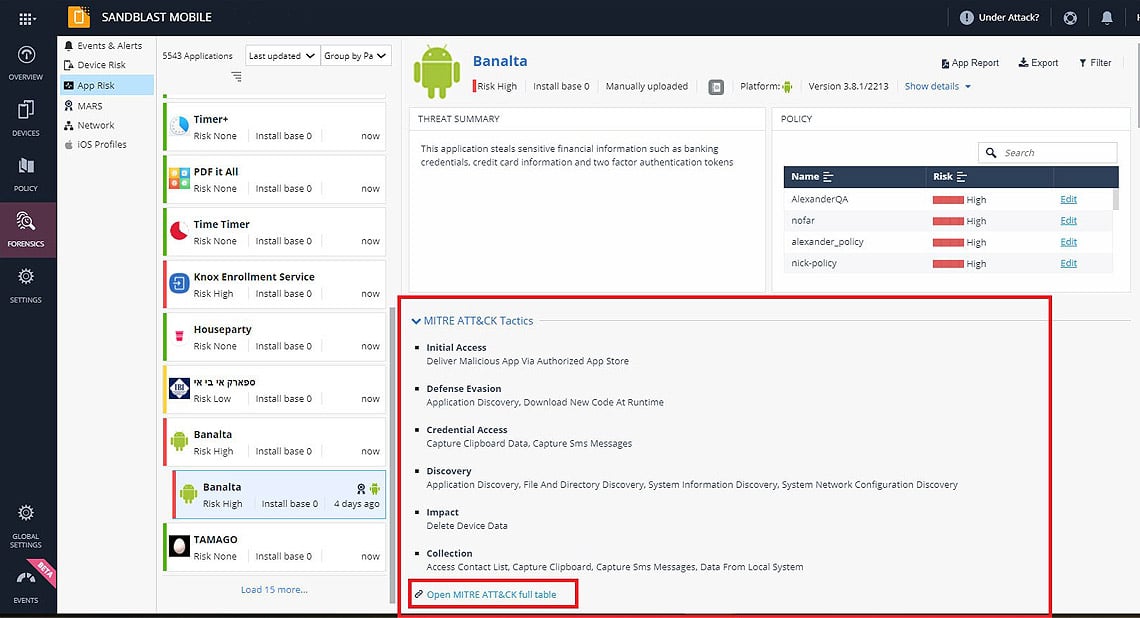Viewport: 1140px width, 618px height.
Task: Click the PDF it All app icon
Action: (x=179, y=178)
